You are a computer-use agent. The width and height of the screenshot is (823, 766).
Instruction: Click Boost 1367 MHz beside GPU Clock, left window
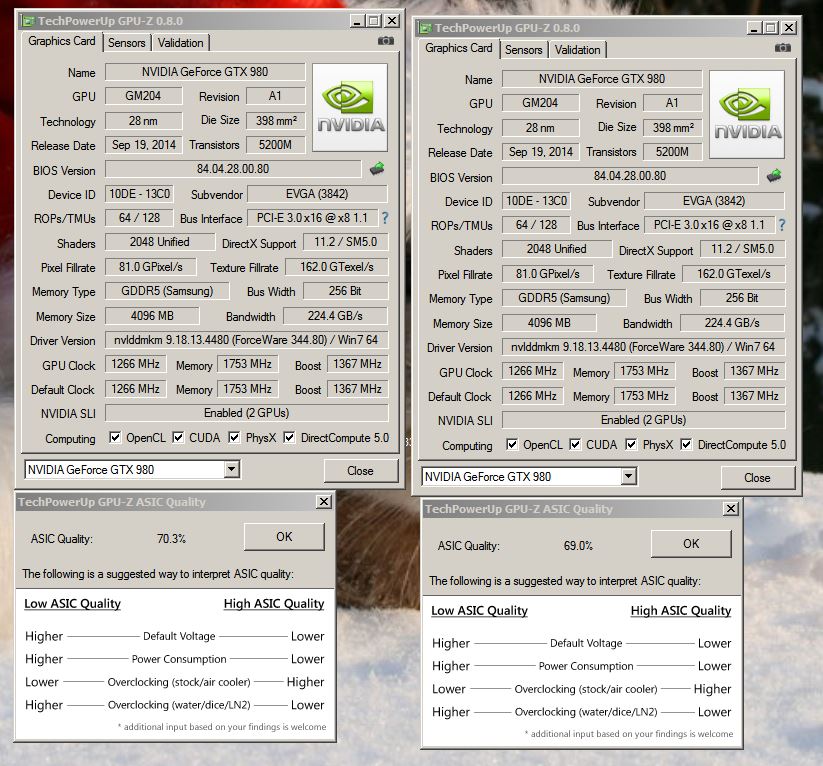point(357,364)
